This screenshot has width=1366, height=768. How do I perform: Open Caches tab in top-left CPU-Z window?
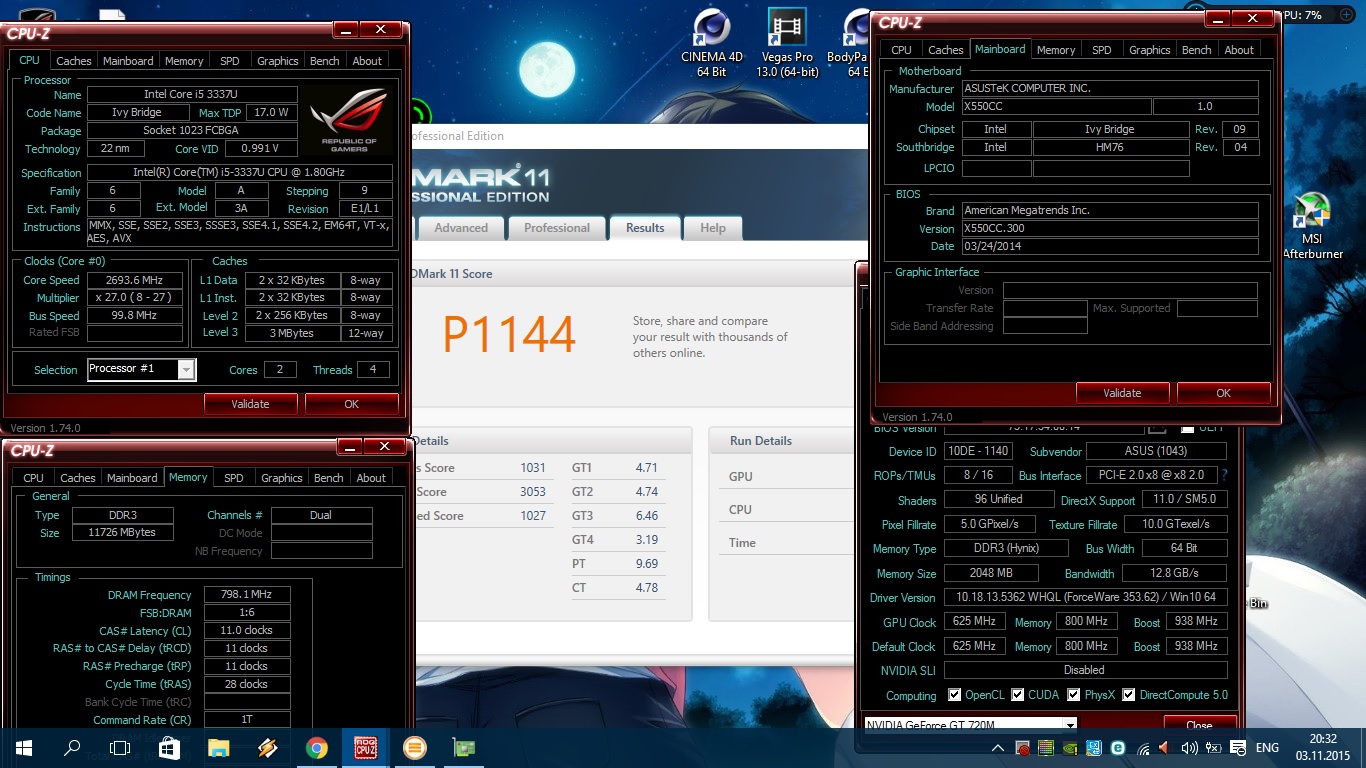pos(74,61)
